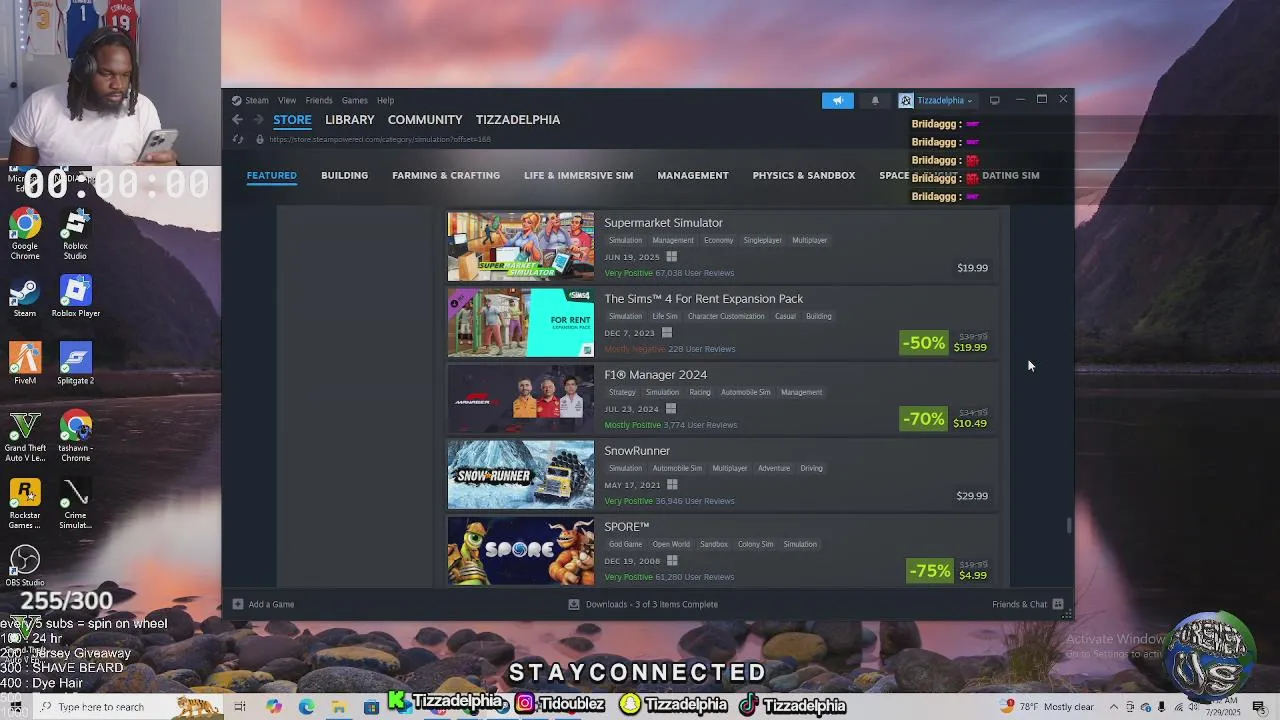Click SnowRunner's Driving tag
This screenshot has width=1280, height=720.
click(811, 468)
